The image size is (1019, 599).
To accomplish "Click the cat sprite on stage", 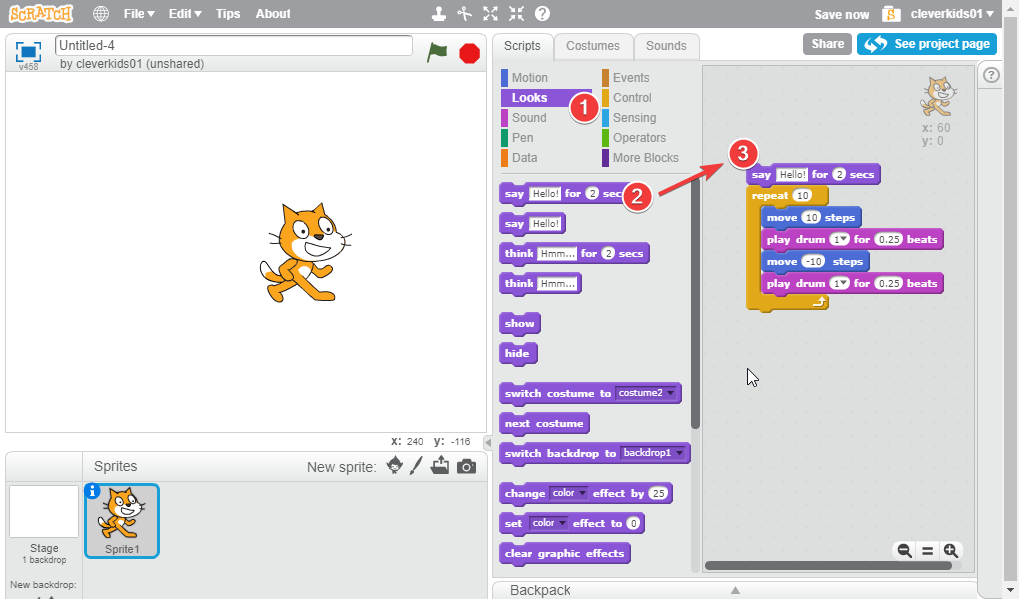I will tap(305, 253).
